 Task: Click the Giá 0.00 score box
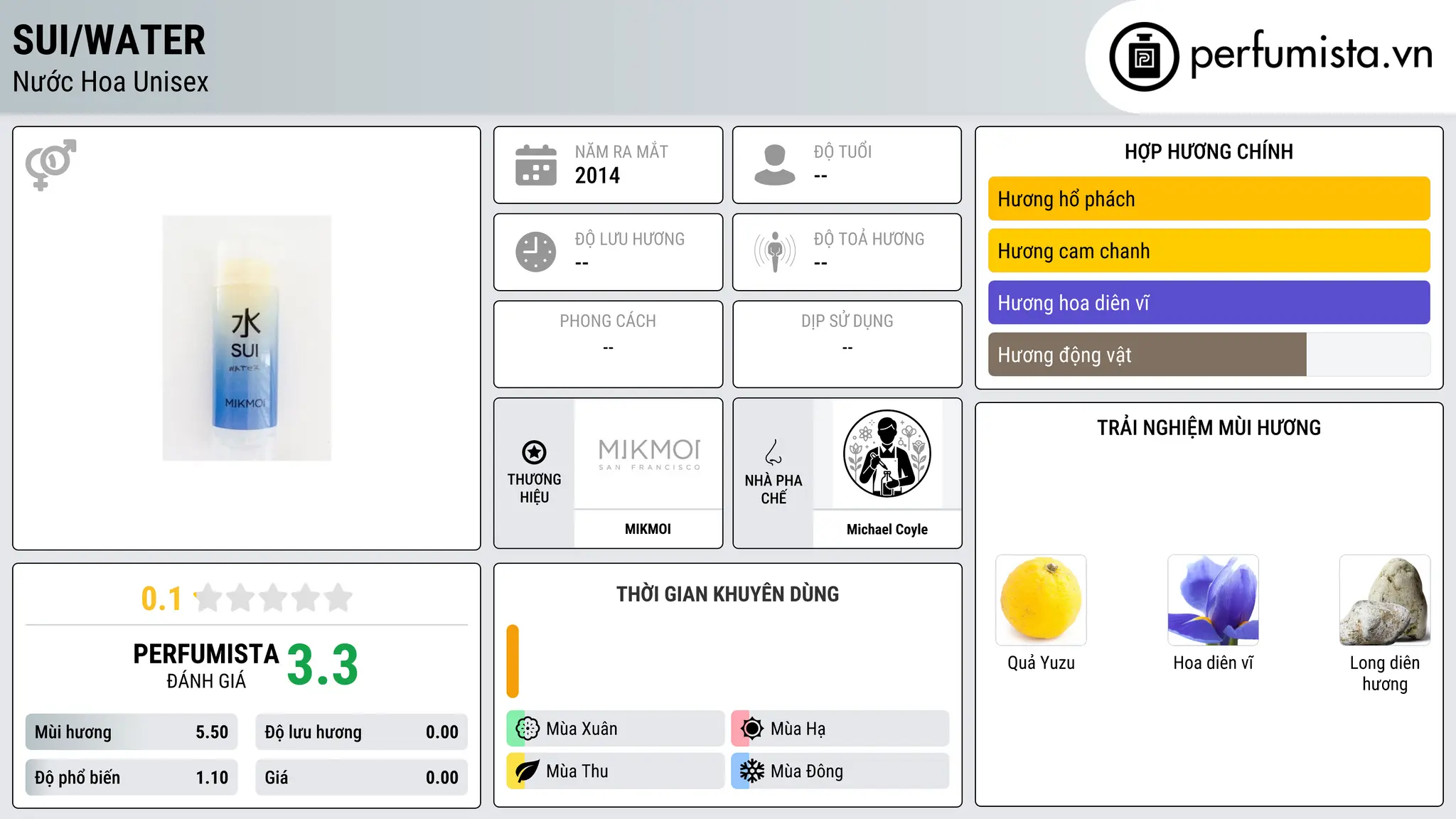[361, 778]
